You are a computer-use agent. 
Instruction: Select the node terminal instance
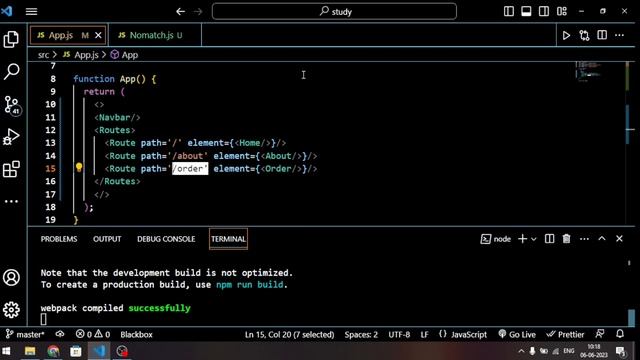click(496, 239)
